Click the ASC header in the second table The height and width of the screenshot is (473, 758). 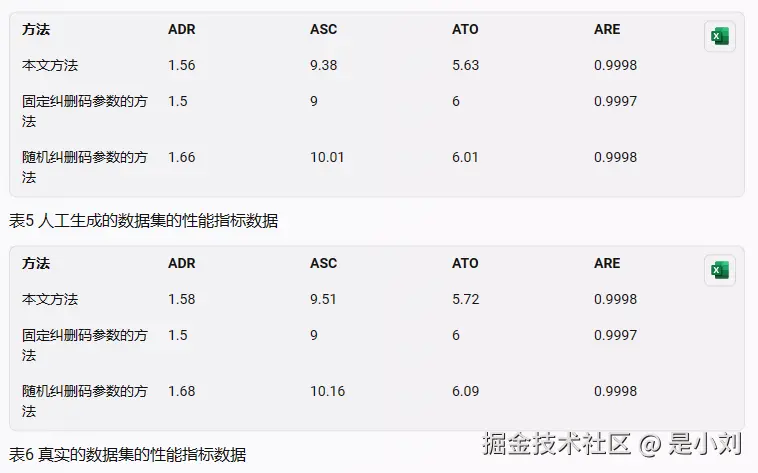point(323,264)
